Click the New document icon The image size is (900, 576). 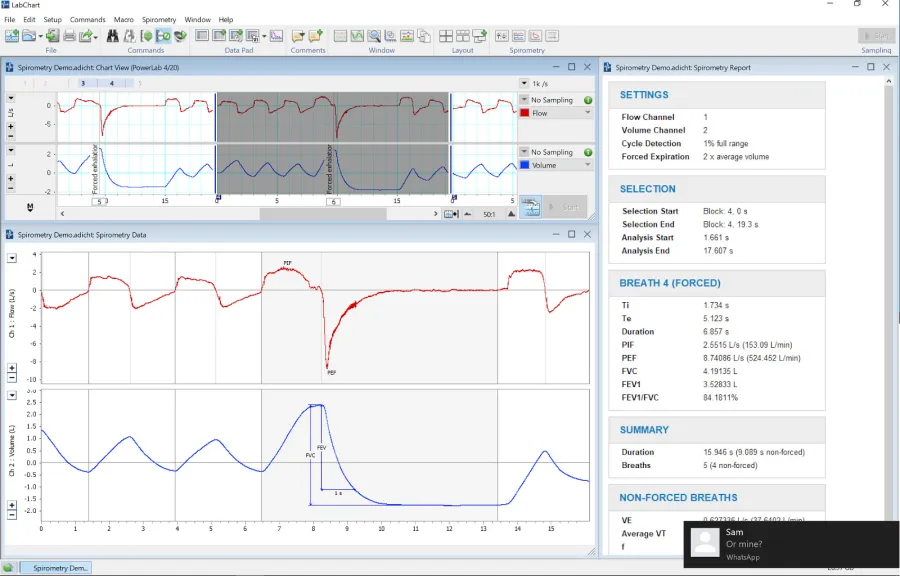point(12,36)
